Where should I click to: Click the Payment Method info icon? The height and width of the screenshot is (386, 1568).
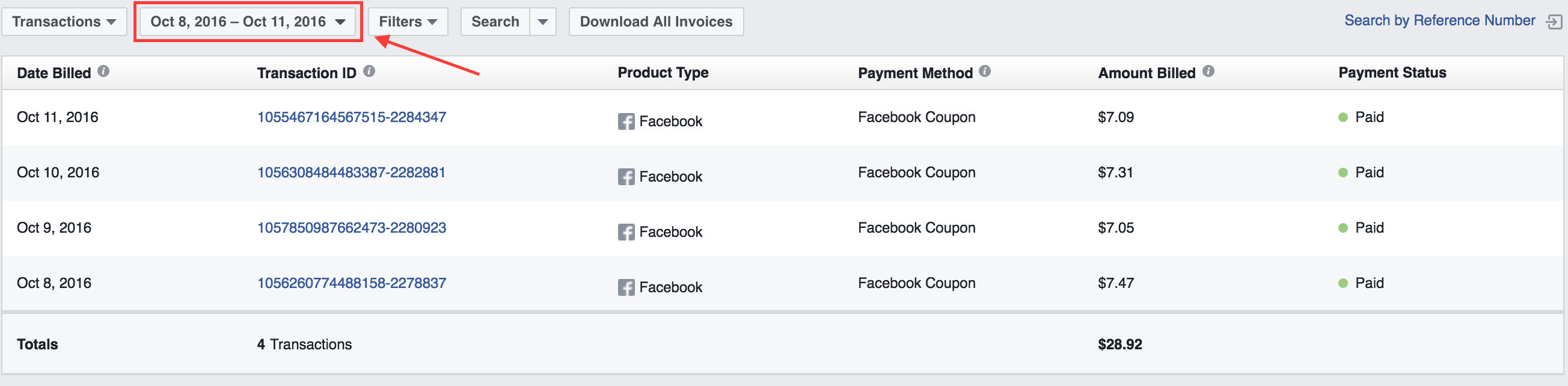pos(985,71)
